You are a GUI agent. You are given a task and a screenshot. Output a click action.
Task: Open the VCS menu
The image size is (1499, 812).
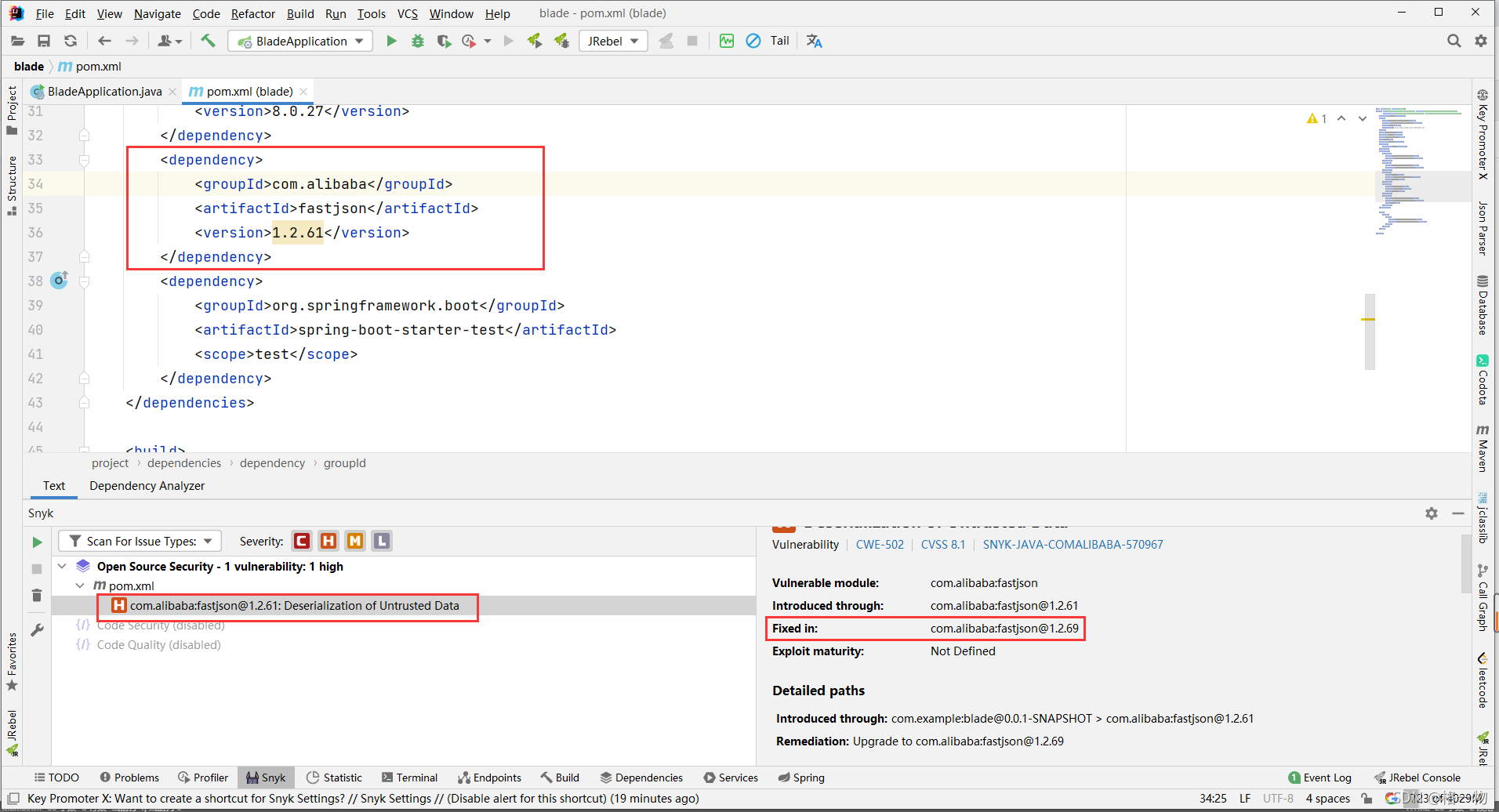tap(407, 13)
